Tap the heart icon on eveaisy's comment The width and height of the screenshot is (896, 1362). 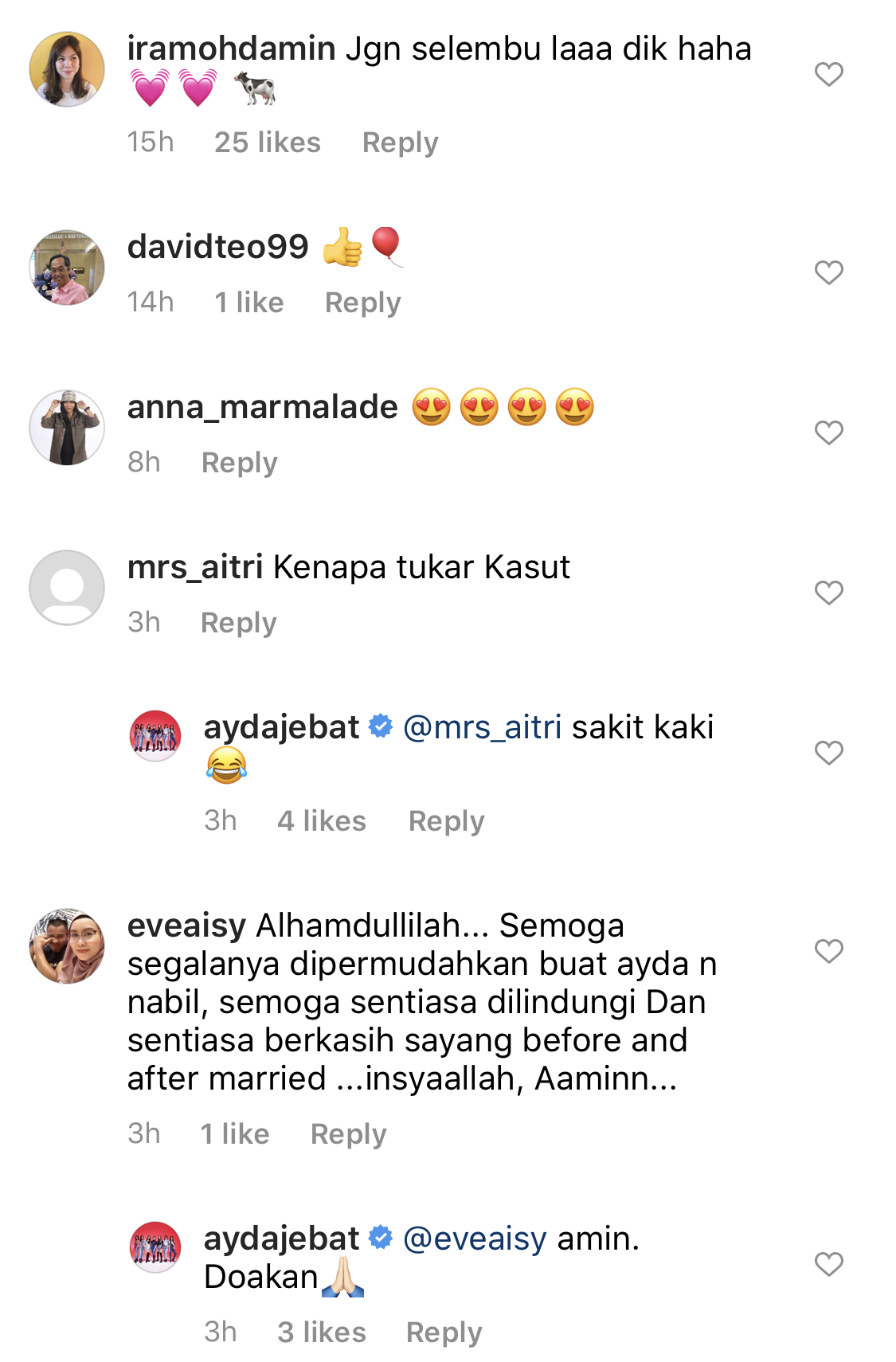pyautogui.click(x=828, y=951)
